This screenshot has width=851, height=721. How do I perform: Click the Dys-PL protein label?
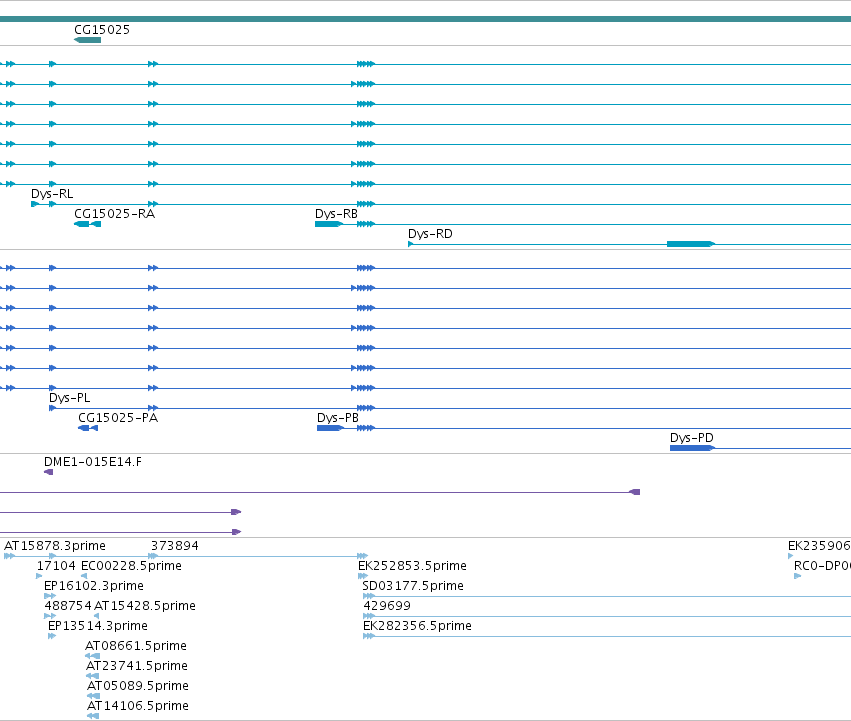tap(69, 398)
